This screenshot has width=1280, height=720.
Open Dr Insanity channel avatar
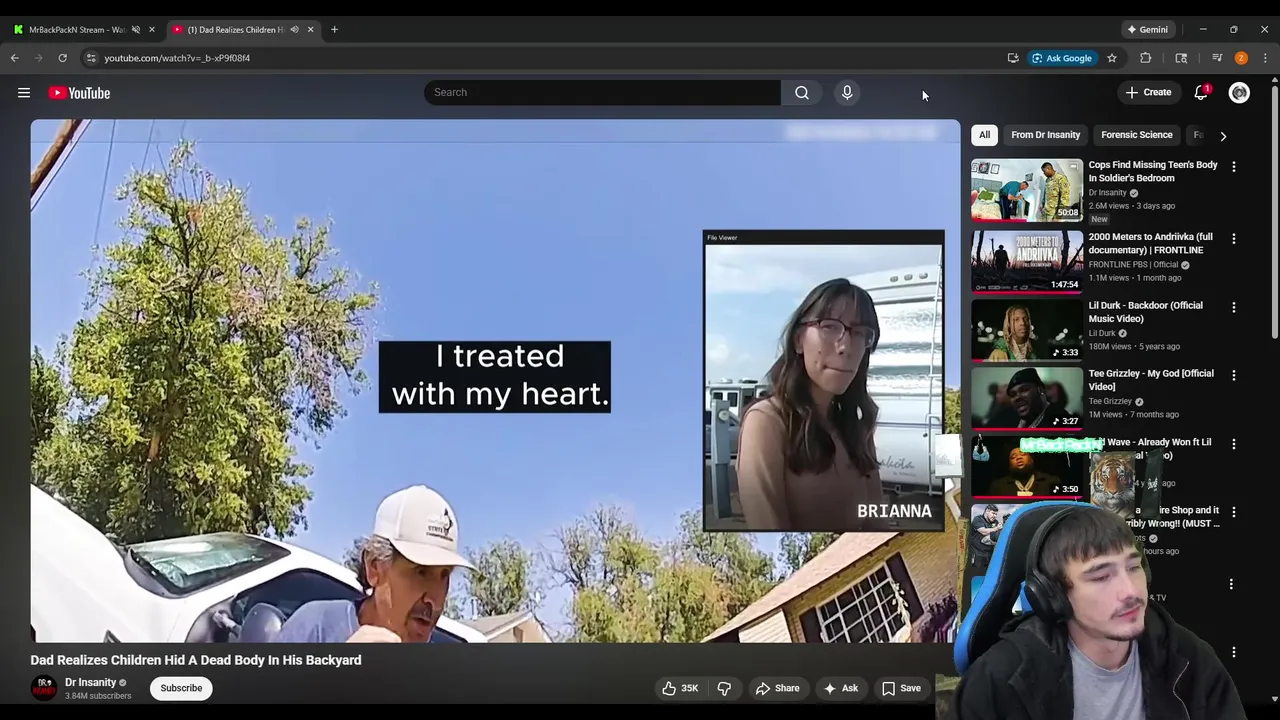44,688
